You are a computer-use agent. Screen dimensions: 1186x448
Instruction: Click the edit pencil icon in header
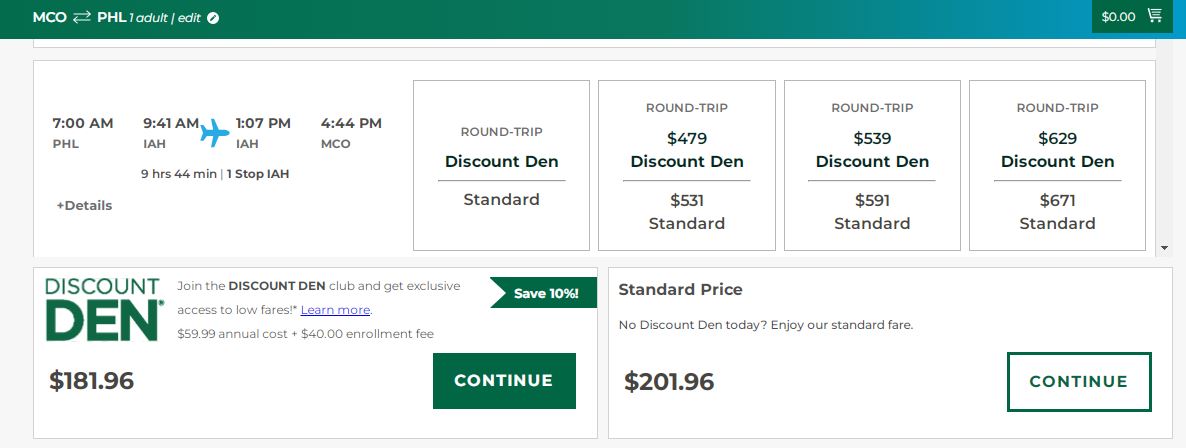pos(214,18)
